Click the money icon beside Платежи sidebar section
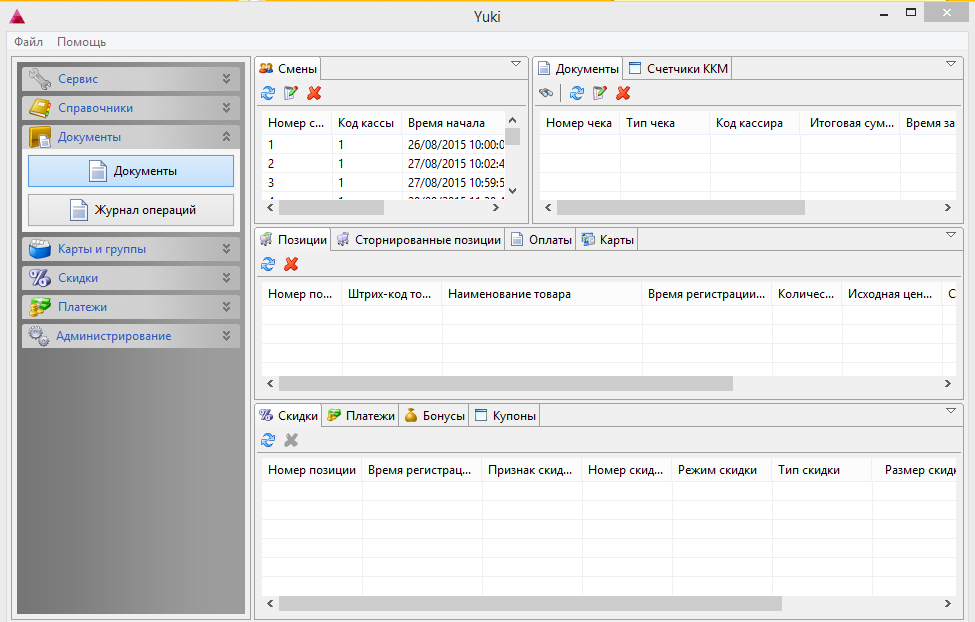The height and width of the screenshot is (622, 975). 40,307
